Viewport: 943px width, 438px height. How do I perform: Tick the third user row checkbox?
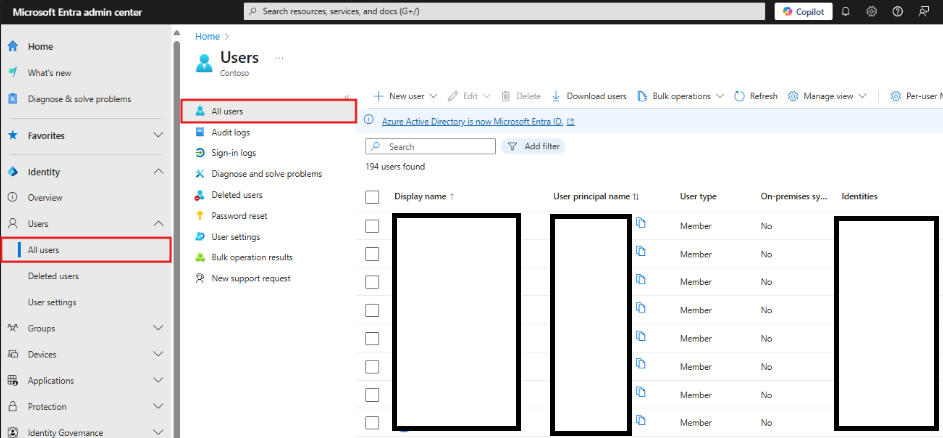coord(372,282)
